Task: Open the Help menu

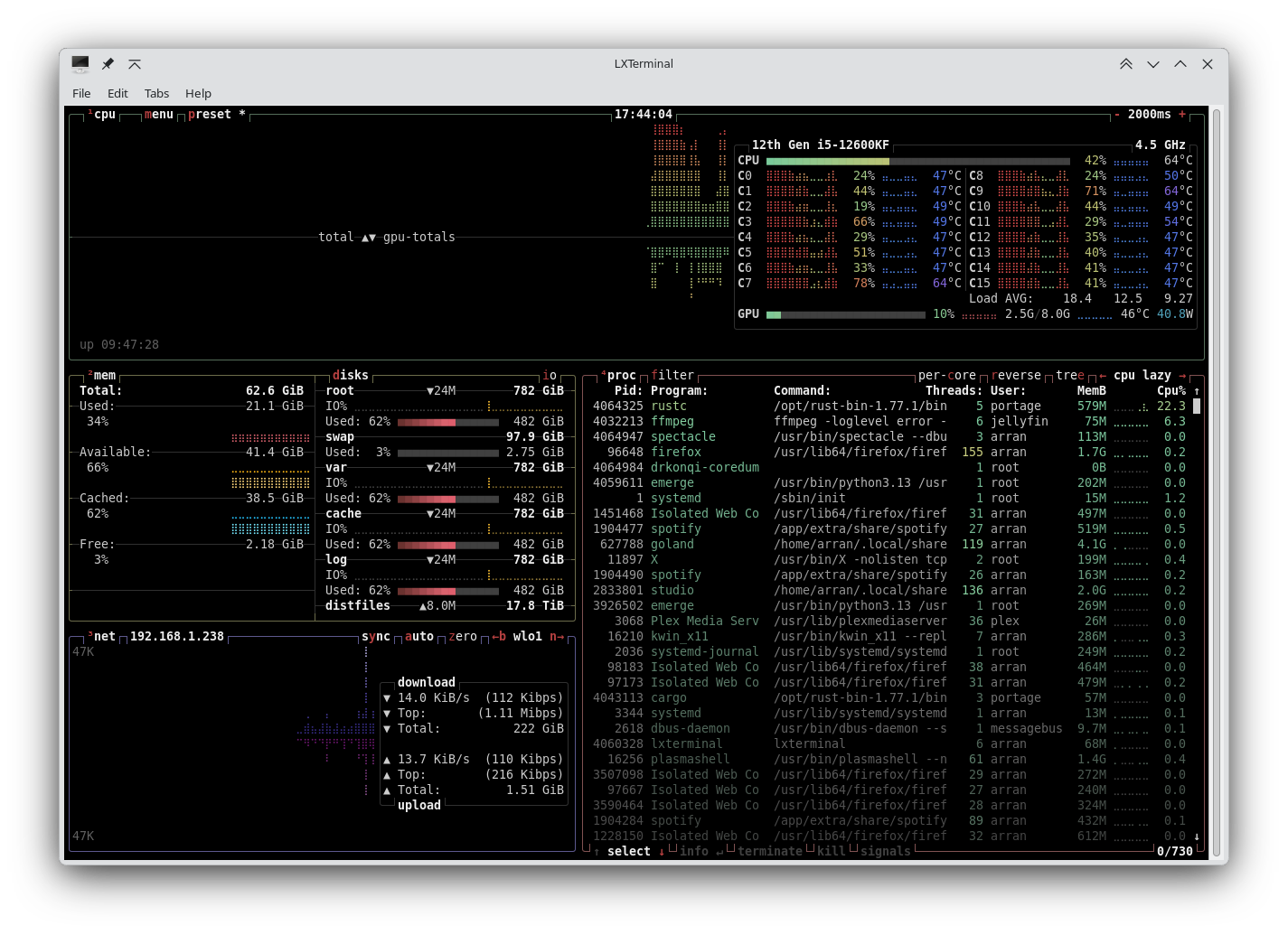Action: click(198, 93)
